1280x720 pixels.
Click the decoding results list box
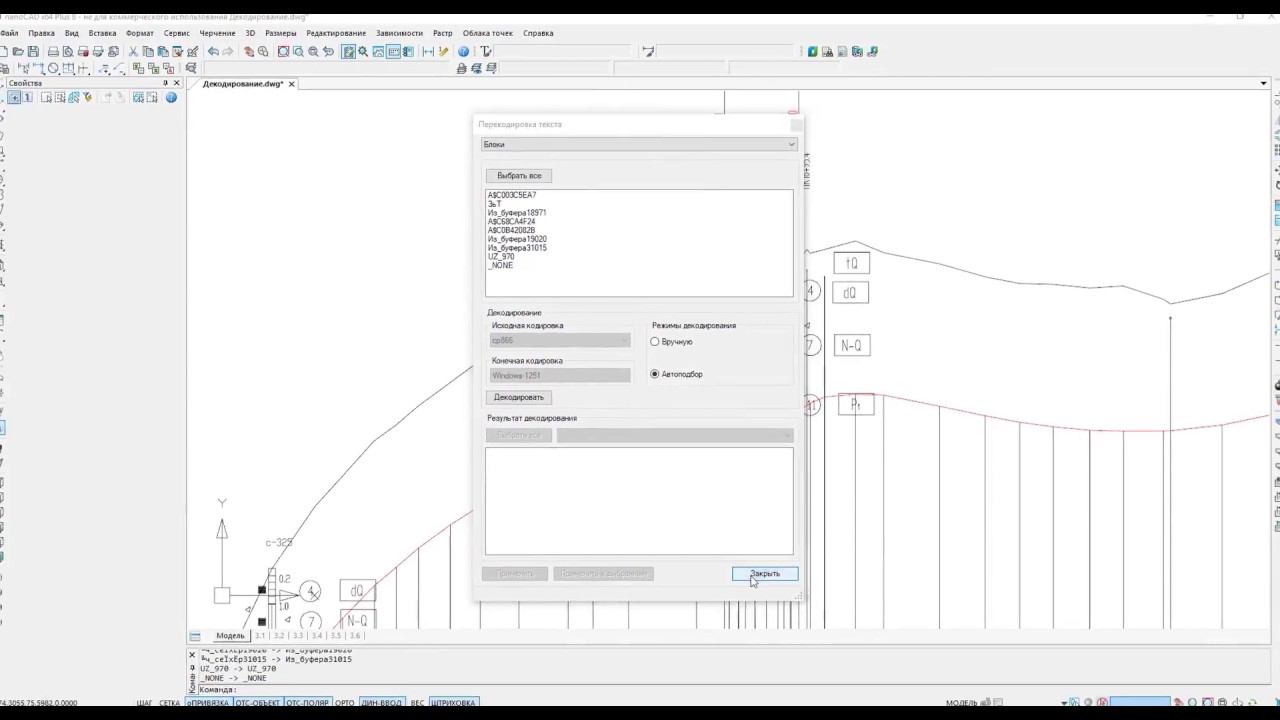click(x=639, y=501)
